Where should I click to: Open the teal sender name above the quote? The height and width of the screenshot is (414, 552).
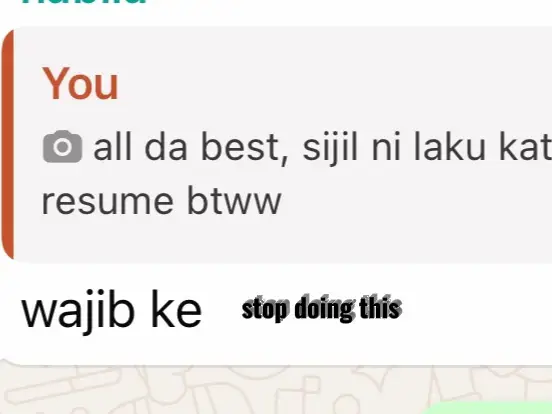click(x=84, y=2)
